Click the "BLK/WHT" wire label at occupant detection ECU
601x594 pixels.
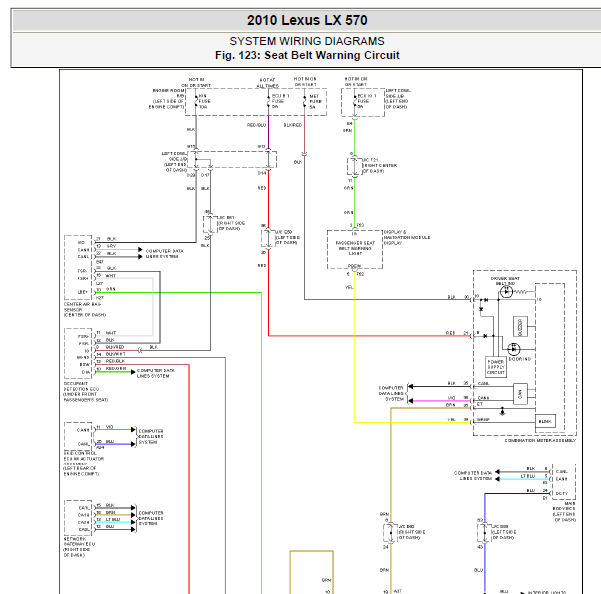click(x=115, y=354)
